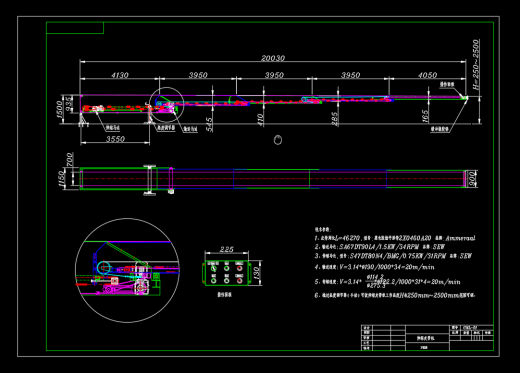Click the 130 control box height dimension
520x373 pixels.
click(257, 273)
